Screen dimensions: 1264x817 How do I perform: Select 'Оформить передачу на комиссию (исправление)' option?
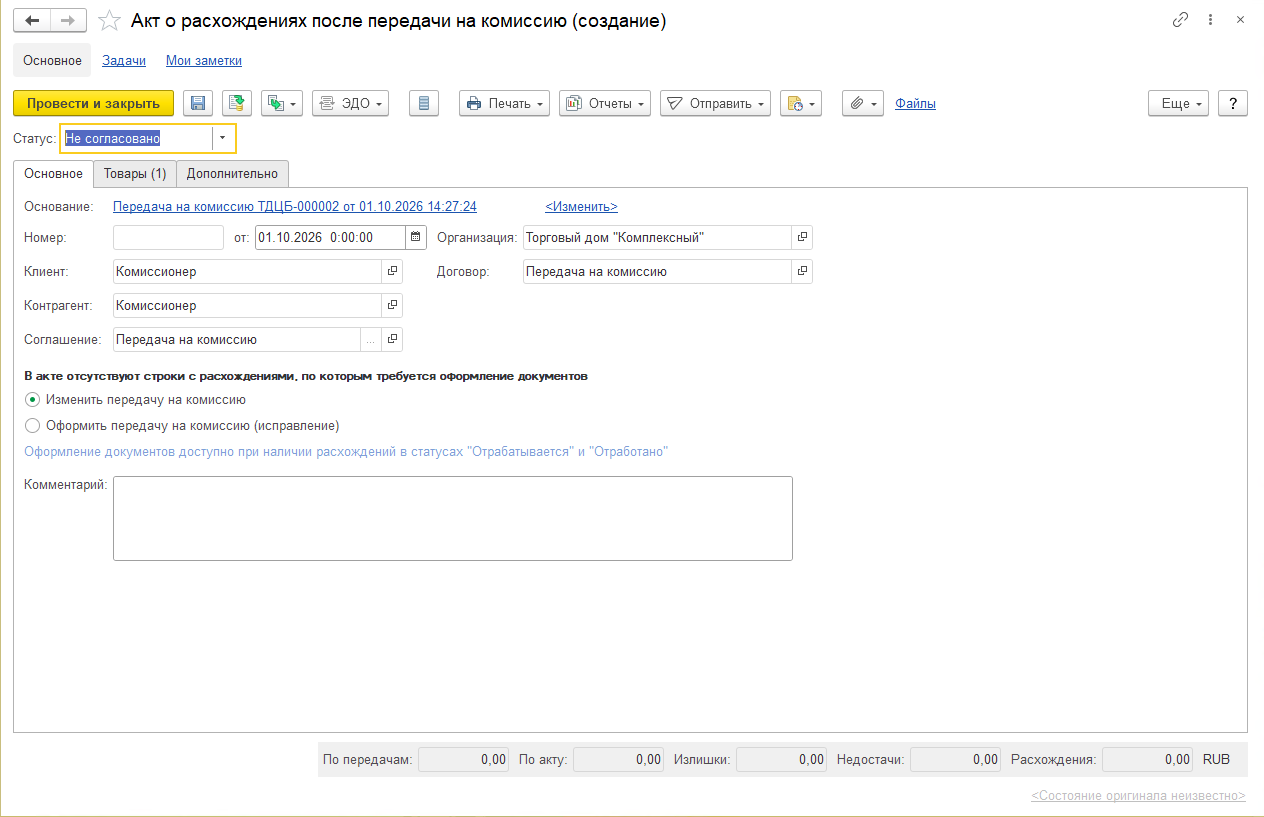[x=182, y=425]
